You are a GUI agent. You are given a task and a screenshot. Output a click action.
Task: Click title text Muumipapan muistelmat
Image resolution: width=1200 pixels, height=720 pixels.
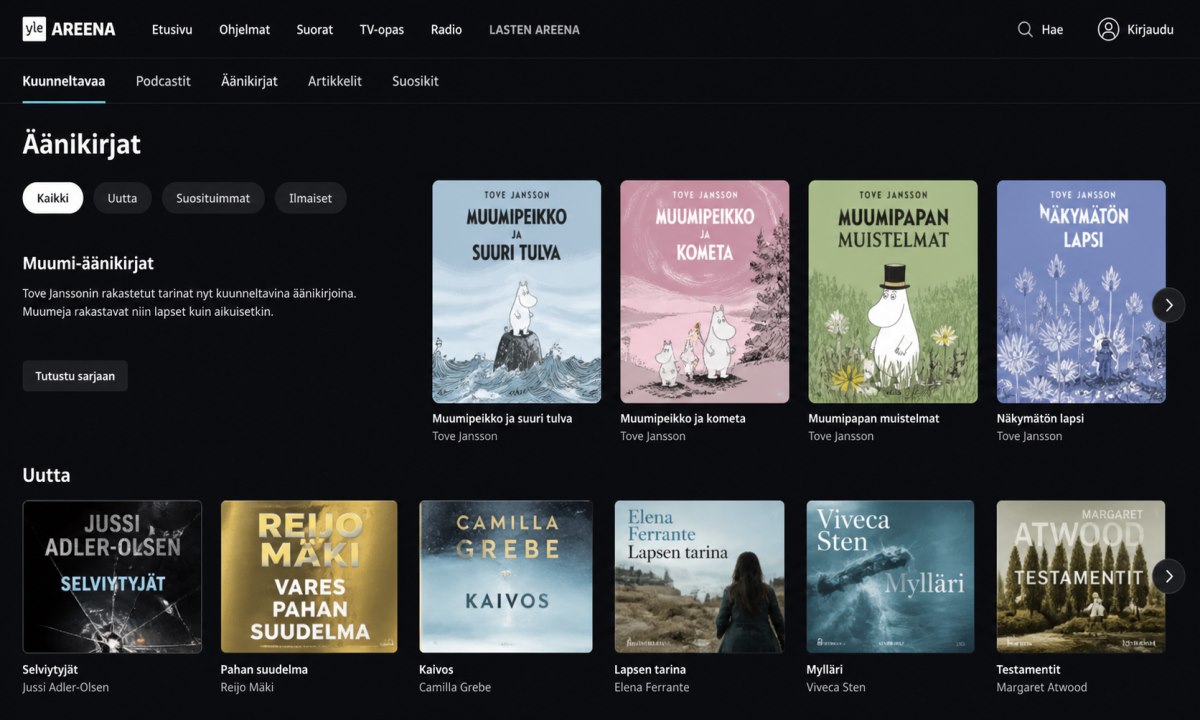[x=874, y=418]
